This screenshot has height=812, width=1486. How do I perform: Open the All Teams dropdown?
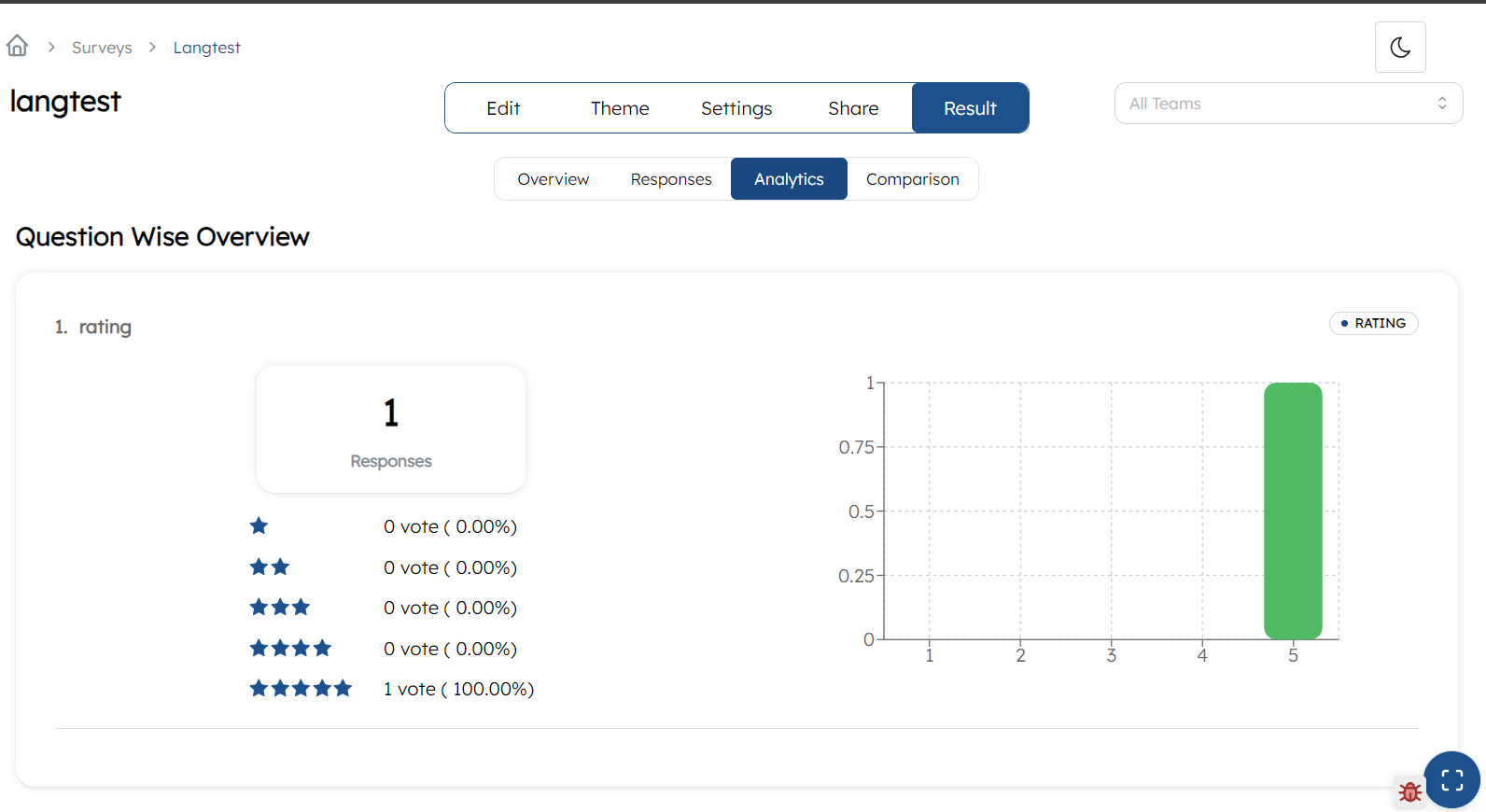[1288, 104]
